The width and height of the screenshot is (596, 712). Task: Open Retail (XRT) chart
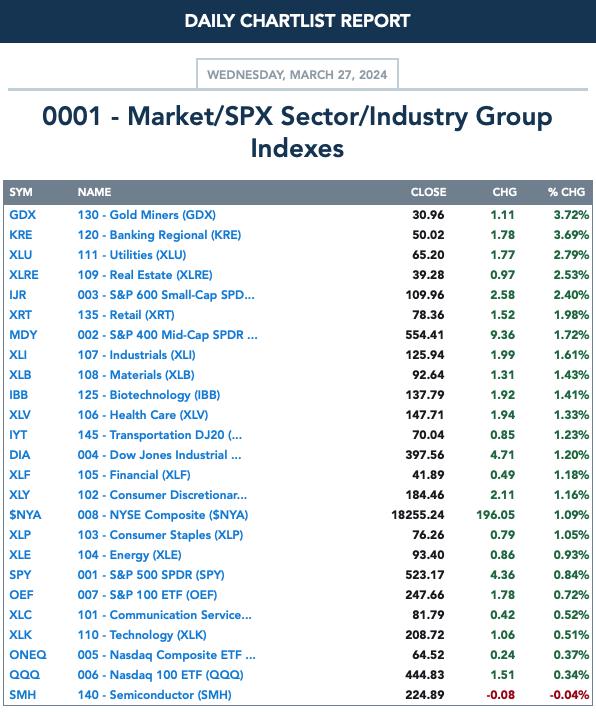(126, 315)
